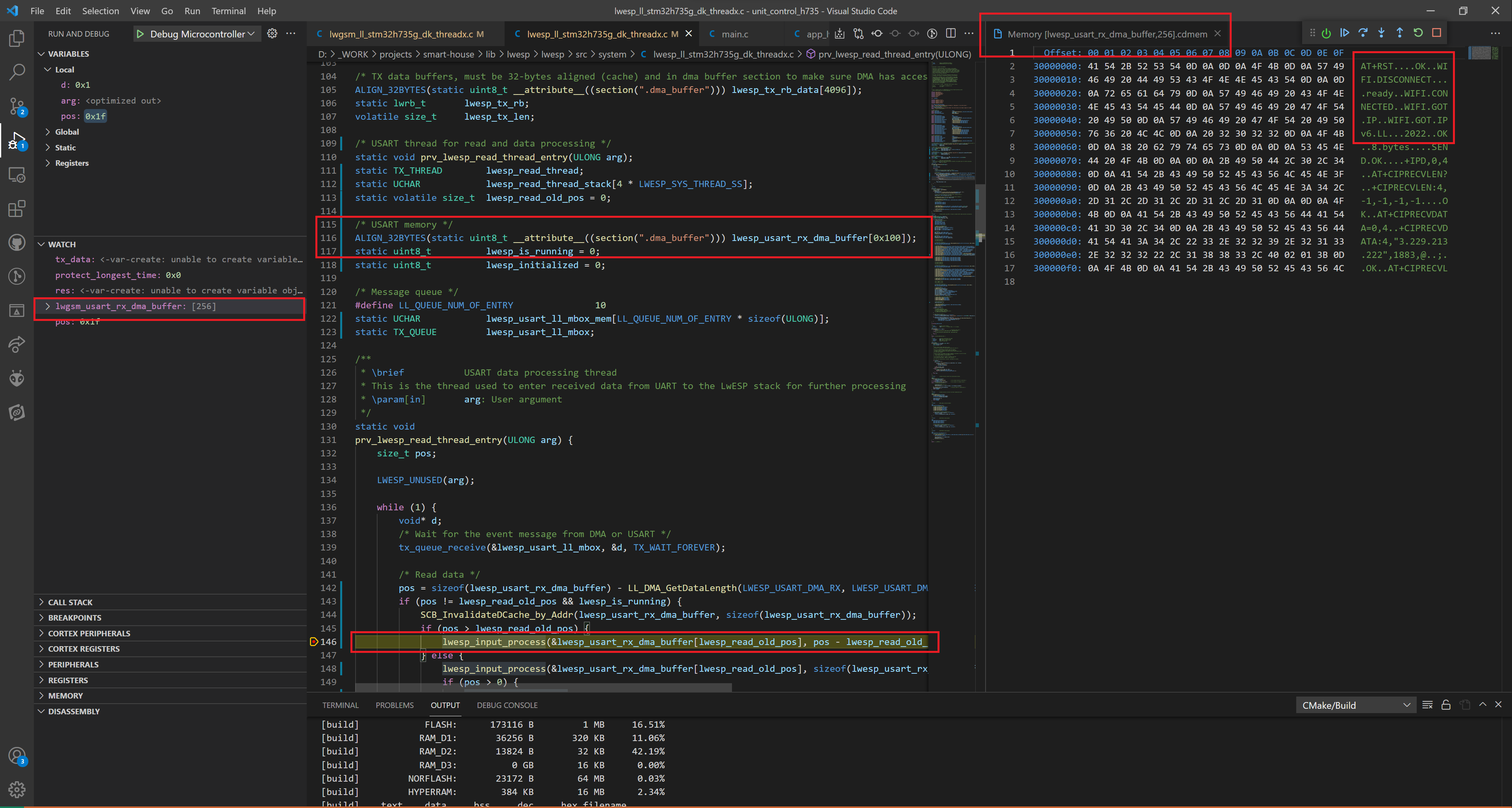Viewport: 1512px width, 808px height.
Task: Open the Accounts menu icon
Action: [17, 756]
